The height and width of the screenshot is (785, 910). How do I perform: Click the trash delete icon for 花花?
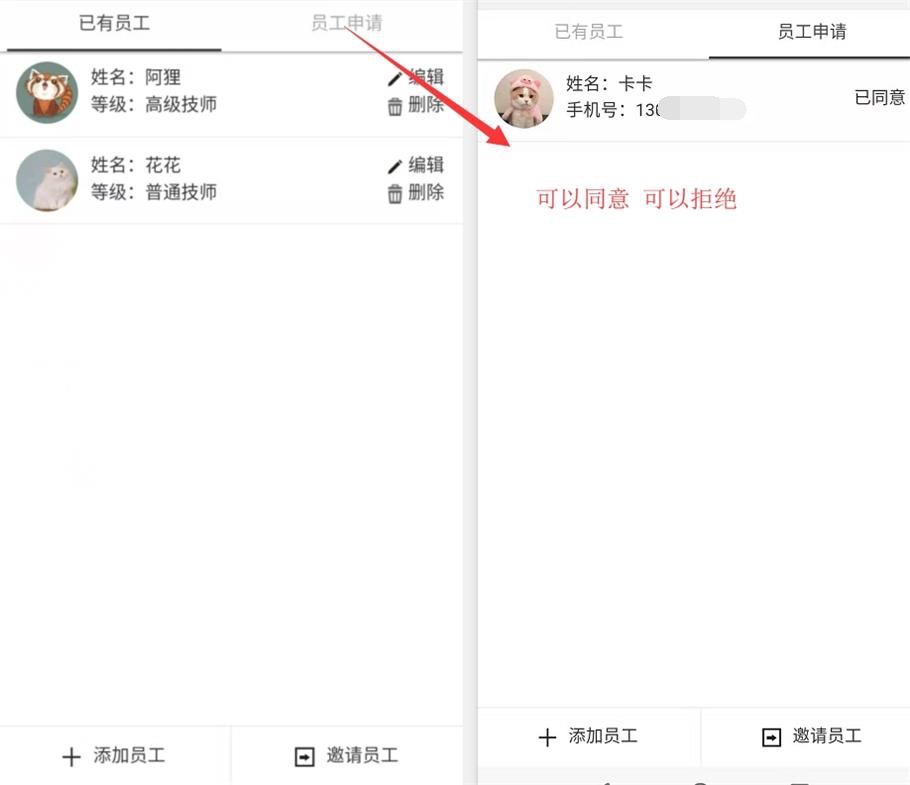tap(395, 194)
